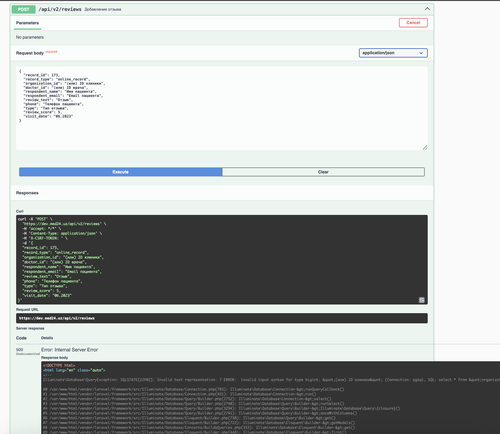Click the Russian operation summary text
This screenshot has height=434, width=500.
[103, 9]
